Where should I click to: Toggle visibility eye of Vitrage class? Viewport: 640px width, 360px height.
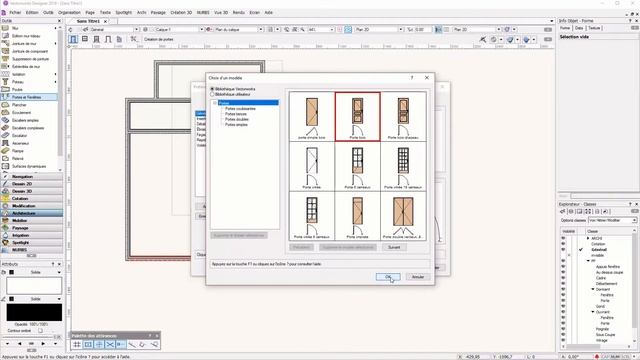tap(563, 340)
